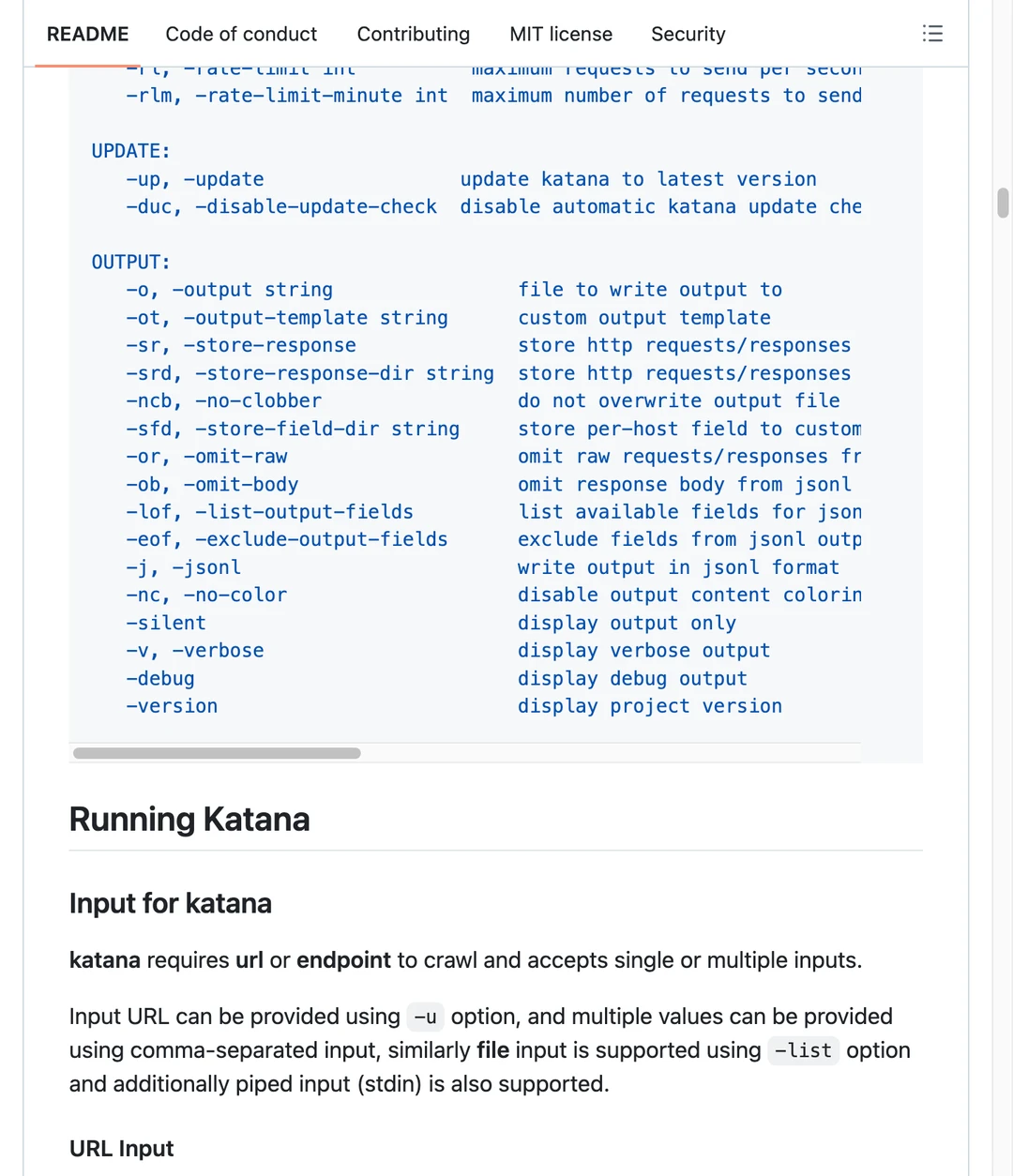Click the page vertical scrollbar thumb
The image size is (1013, 1176).
click(x=1003, y=203)
